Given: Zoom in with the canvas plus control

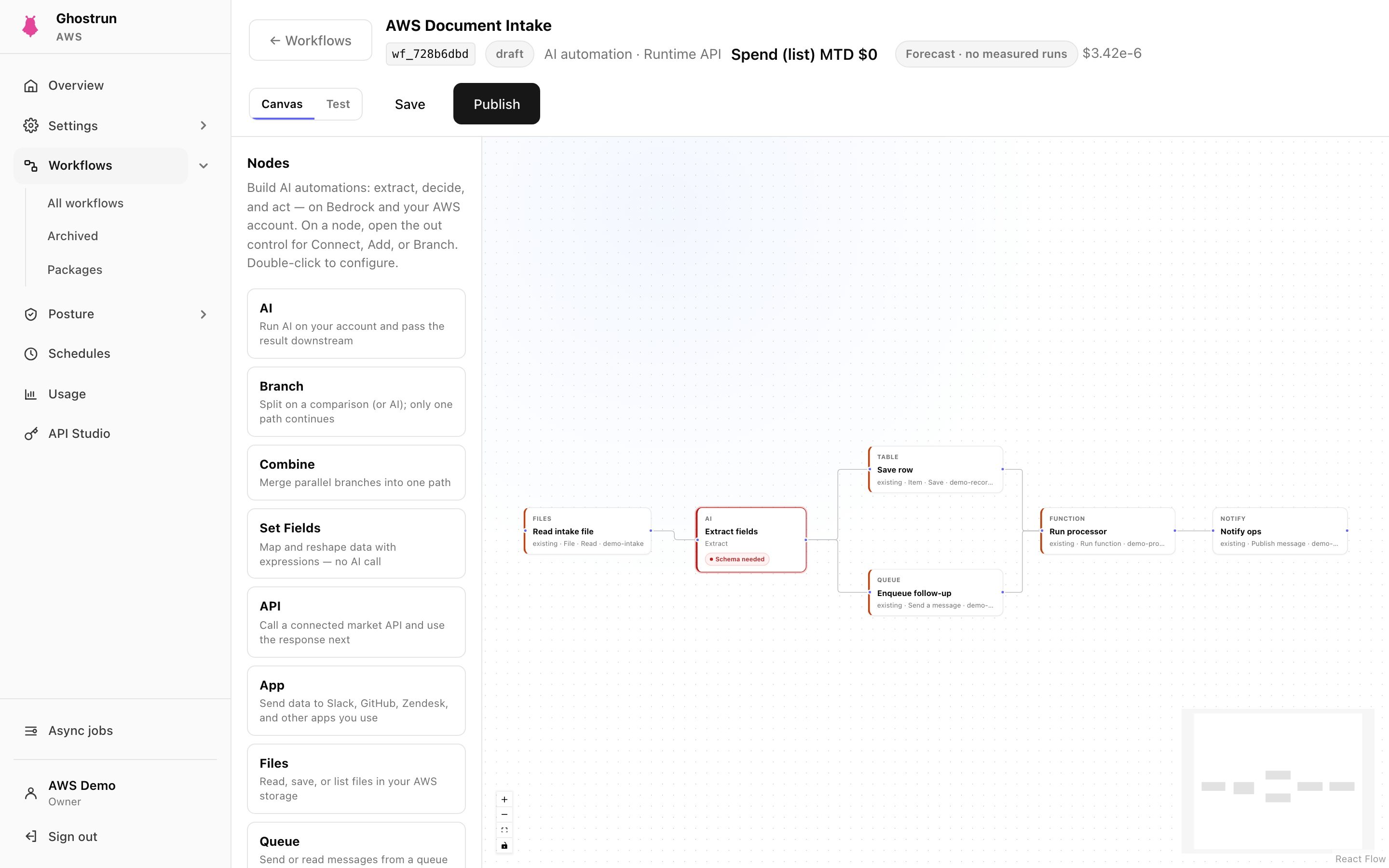Looking at the screenshot, I should pos(504,799).
